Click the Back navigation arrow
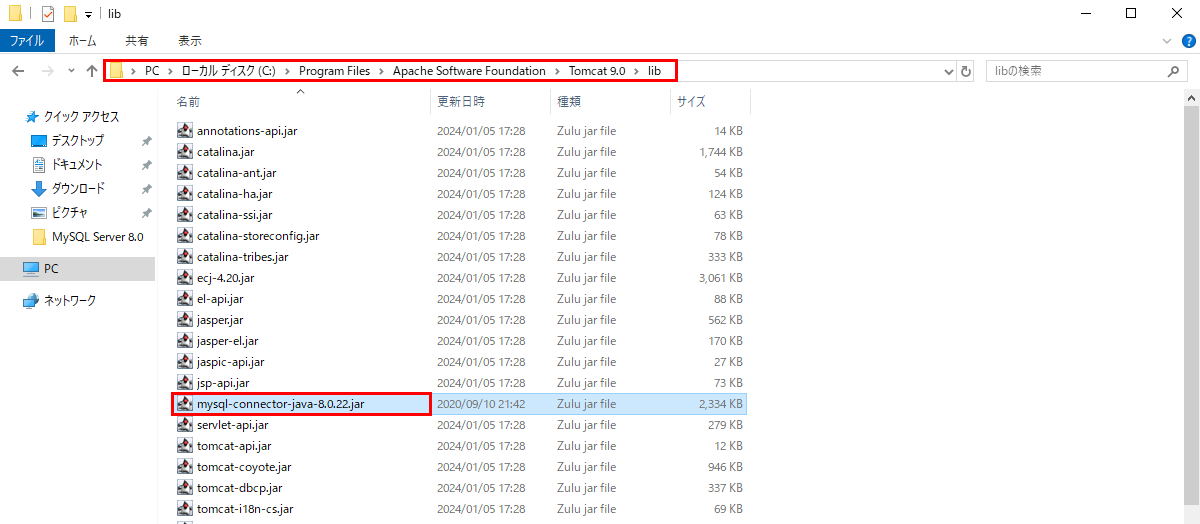This screenshot has height=524, width=1200. (x=18, y=71)
